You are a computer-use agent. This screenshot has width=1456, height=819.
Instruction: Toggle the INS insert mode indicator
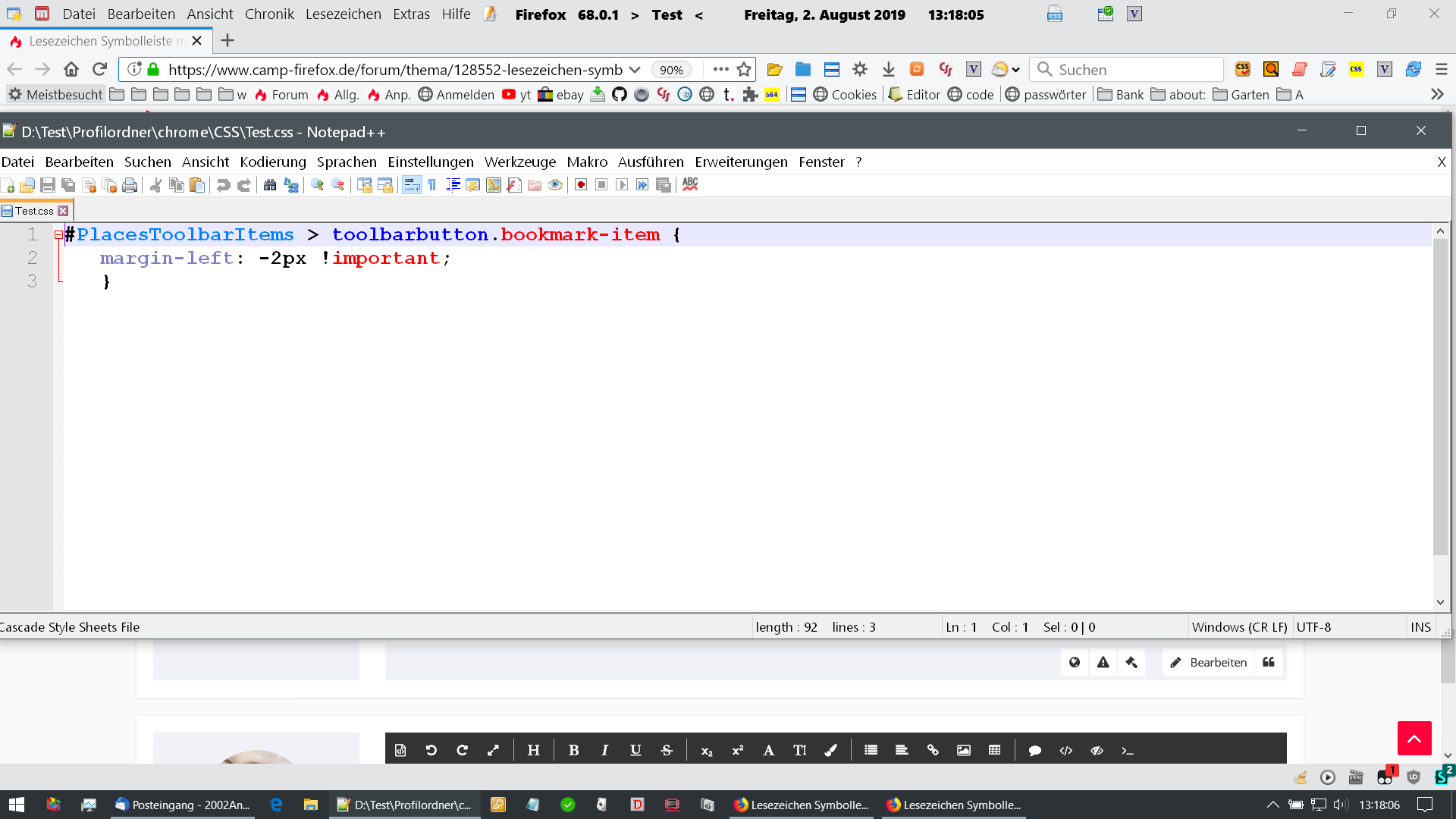click(x=1420, y=627)
